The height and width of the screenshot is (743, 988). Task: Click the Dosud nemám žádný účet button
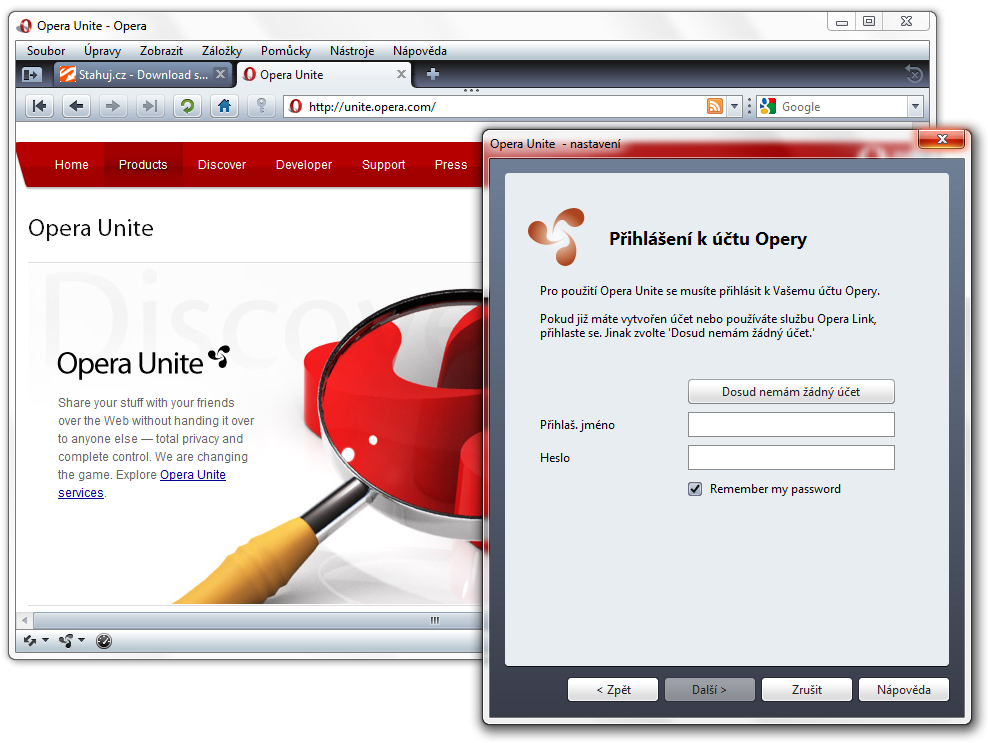point(791,391)
